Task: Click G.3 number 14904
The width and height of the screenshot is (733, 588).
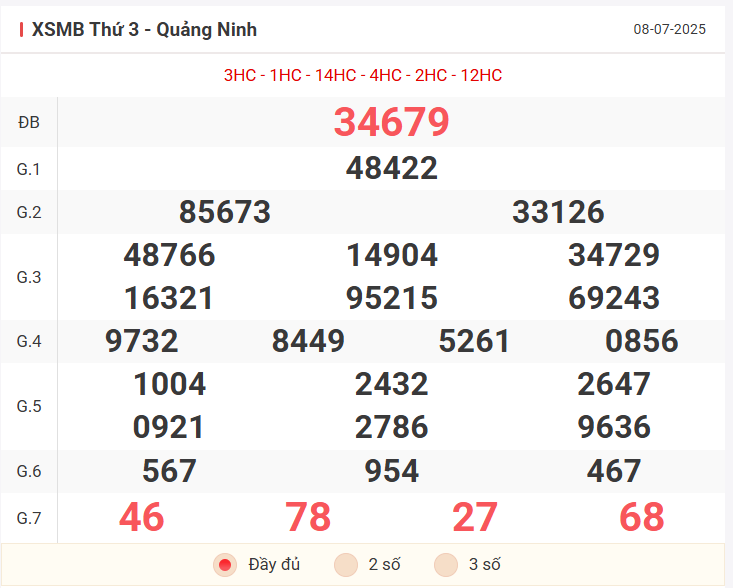Action: coord(392,255)
